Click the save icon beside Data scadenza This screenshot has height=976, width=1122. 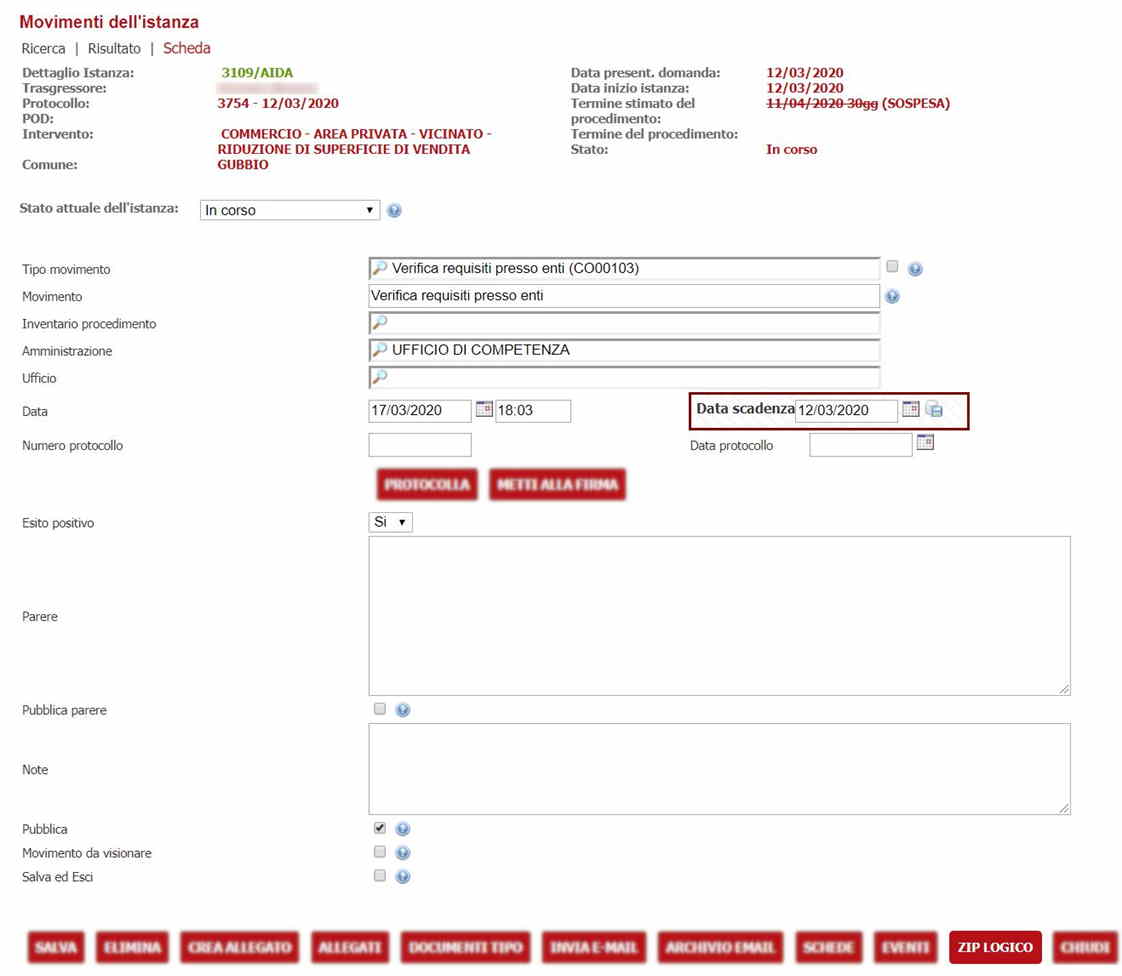pyautogui.click(x=934, y=409)
